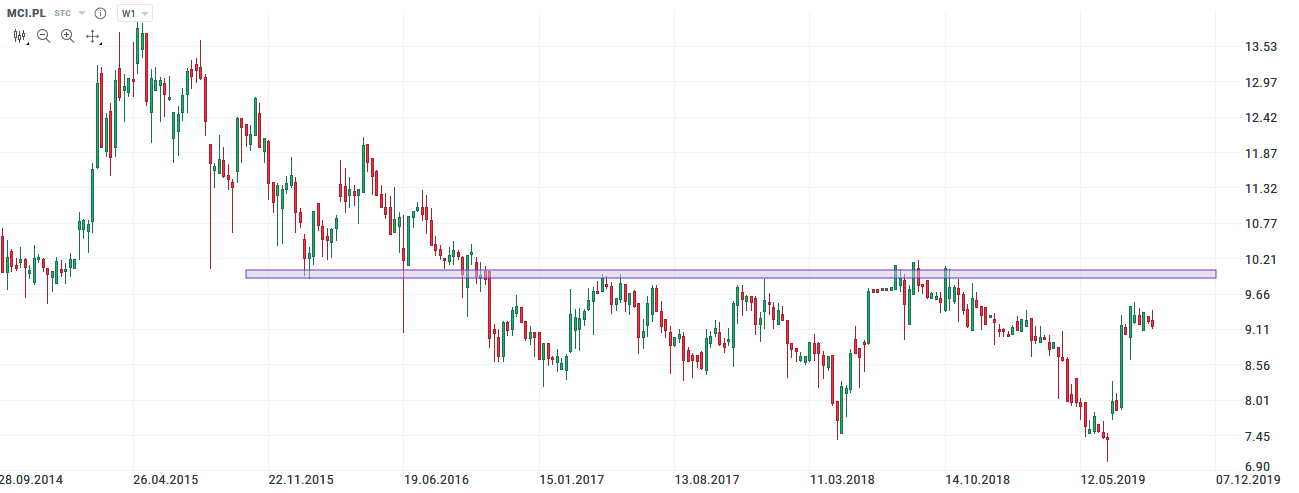Select the purple resistance zone rectangle
Image resolution: width=1299 pixels, height=493 pixels.
(x=730, y=273)
